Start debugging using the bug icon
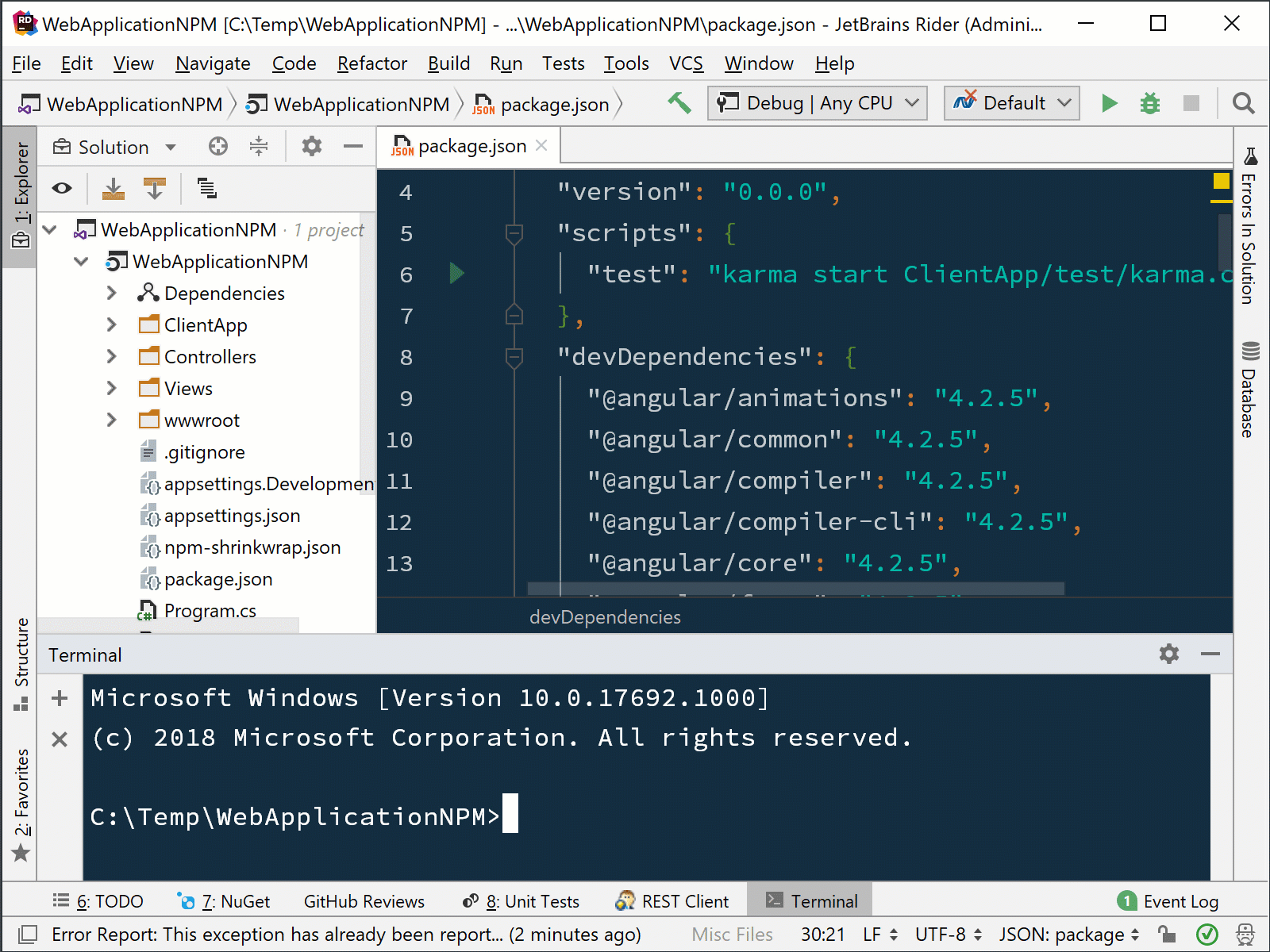 [x=1149, y=103]
